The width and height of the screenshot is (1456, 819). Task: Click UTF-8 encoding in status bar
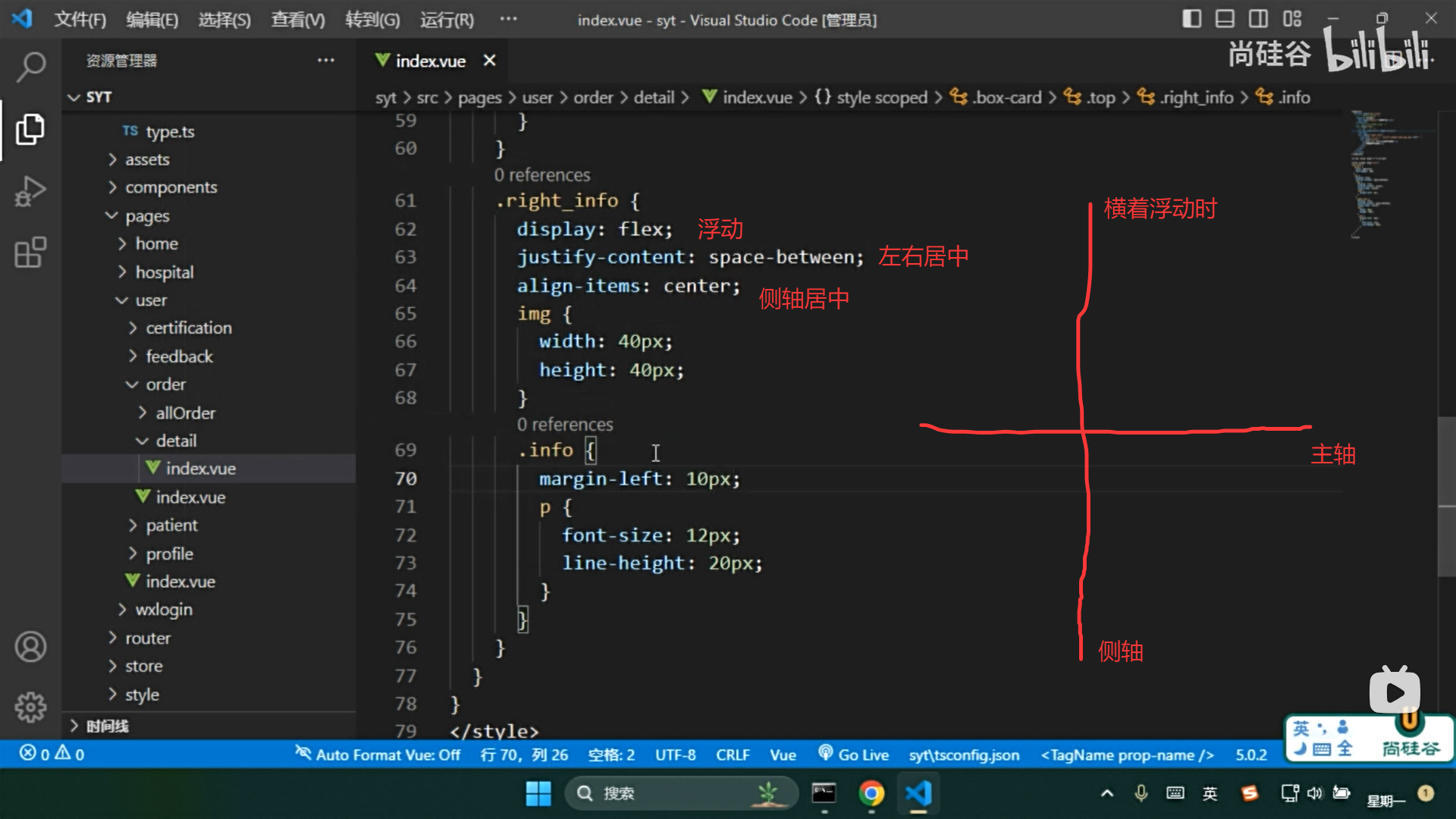pos(675,755)
